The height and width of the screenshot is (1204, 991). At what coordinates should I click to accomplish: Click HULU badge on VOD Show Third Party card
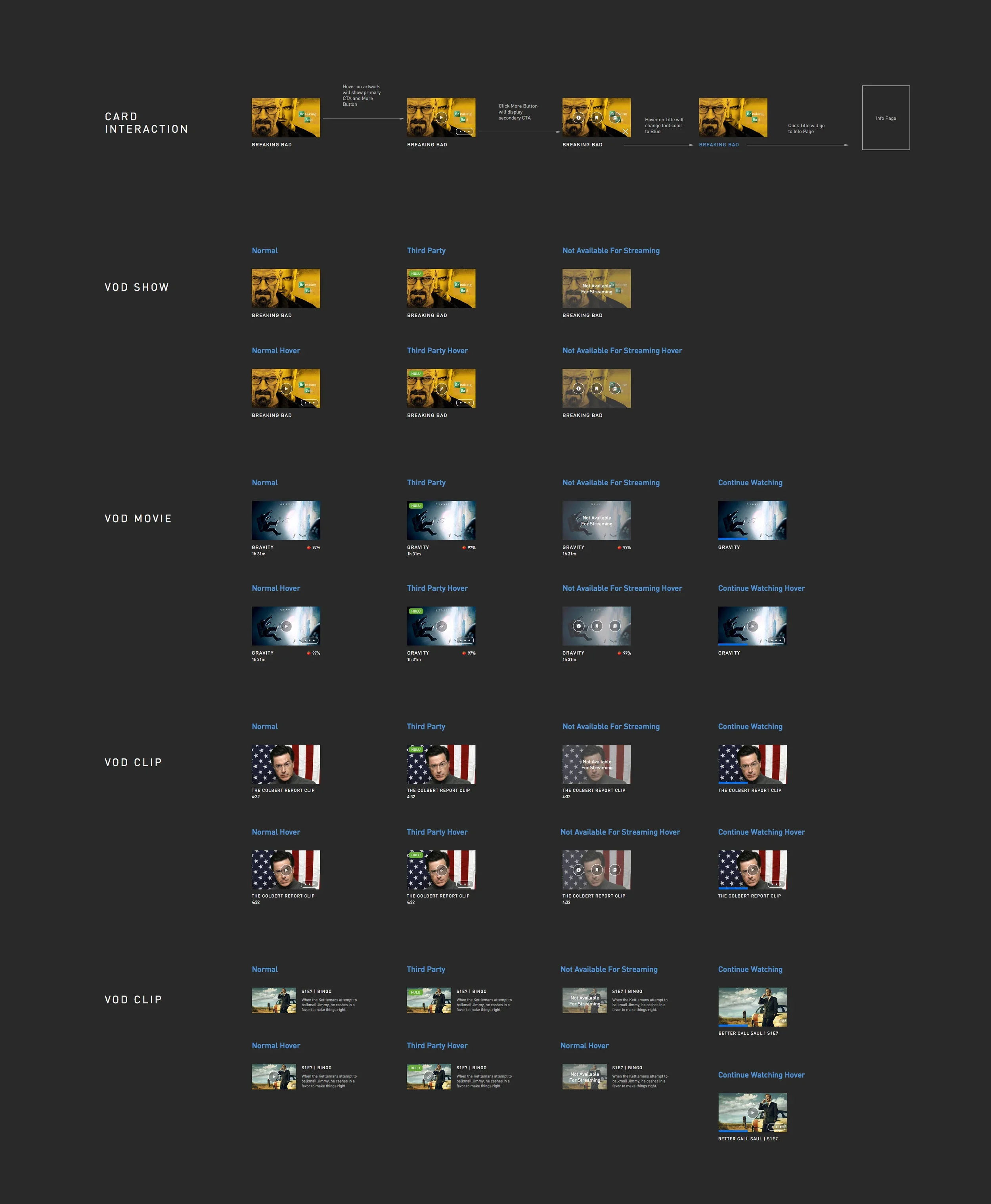pos(415,274)
